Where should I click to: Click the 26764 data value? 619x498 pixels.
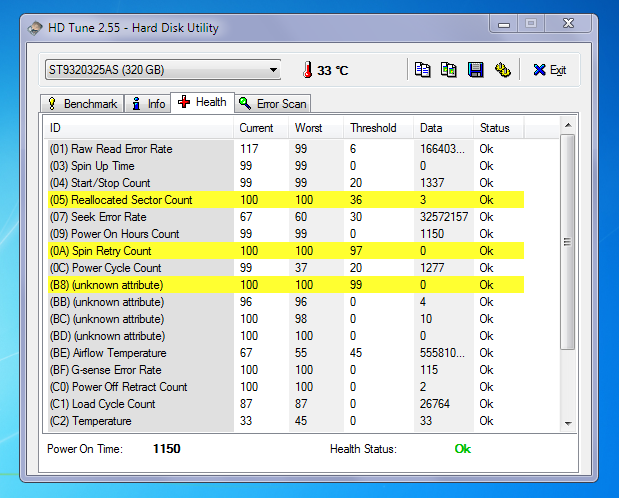pyautogui.click(x=435, y=404)
